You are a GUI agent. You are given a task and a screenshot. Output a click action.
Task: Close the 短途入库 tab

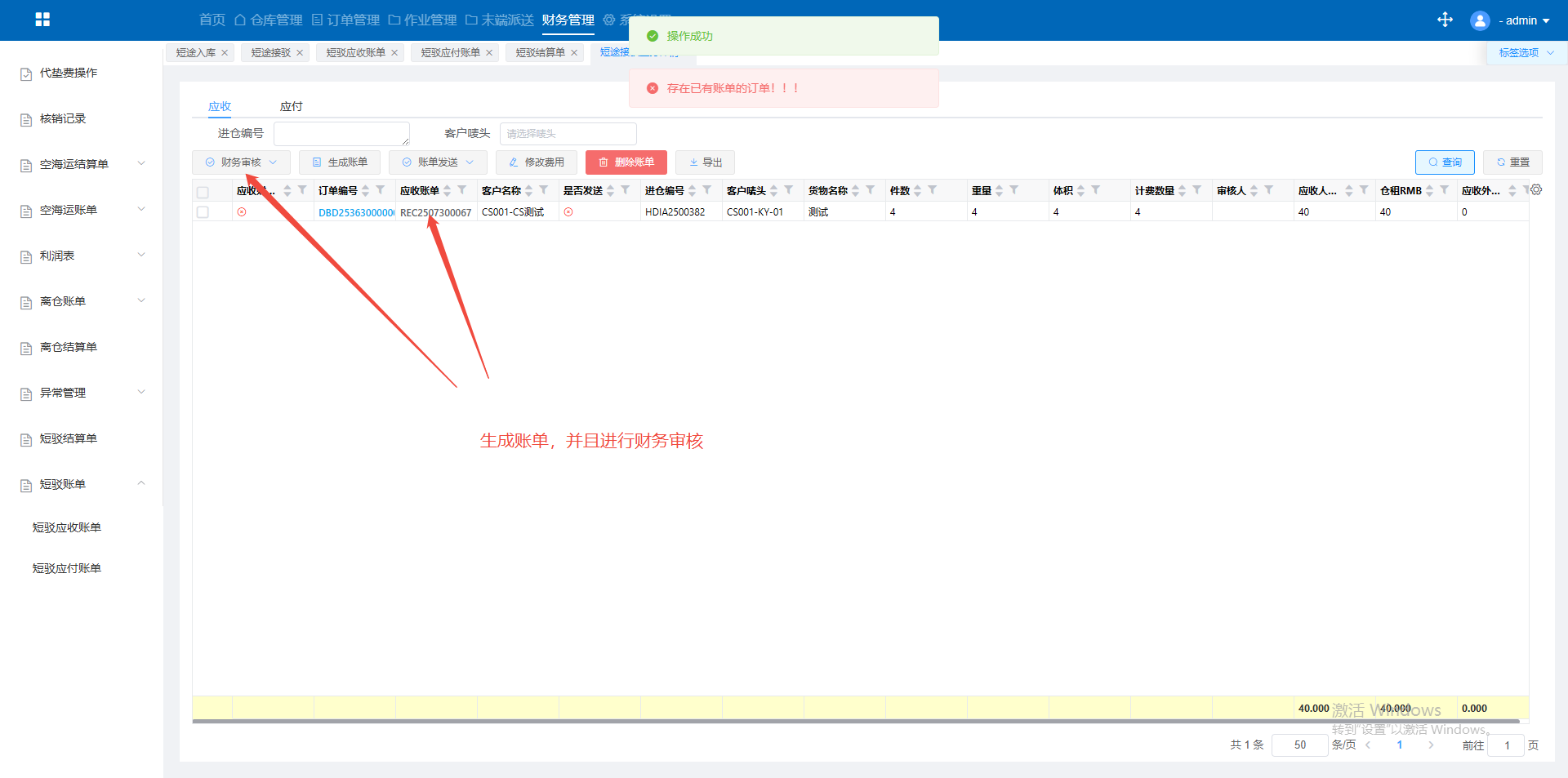(225, 53)
